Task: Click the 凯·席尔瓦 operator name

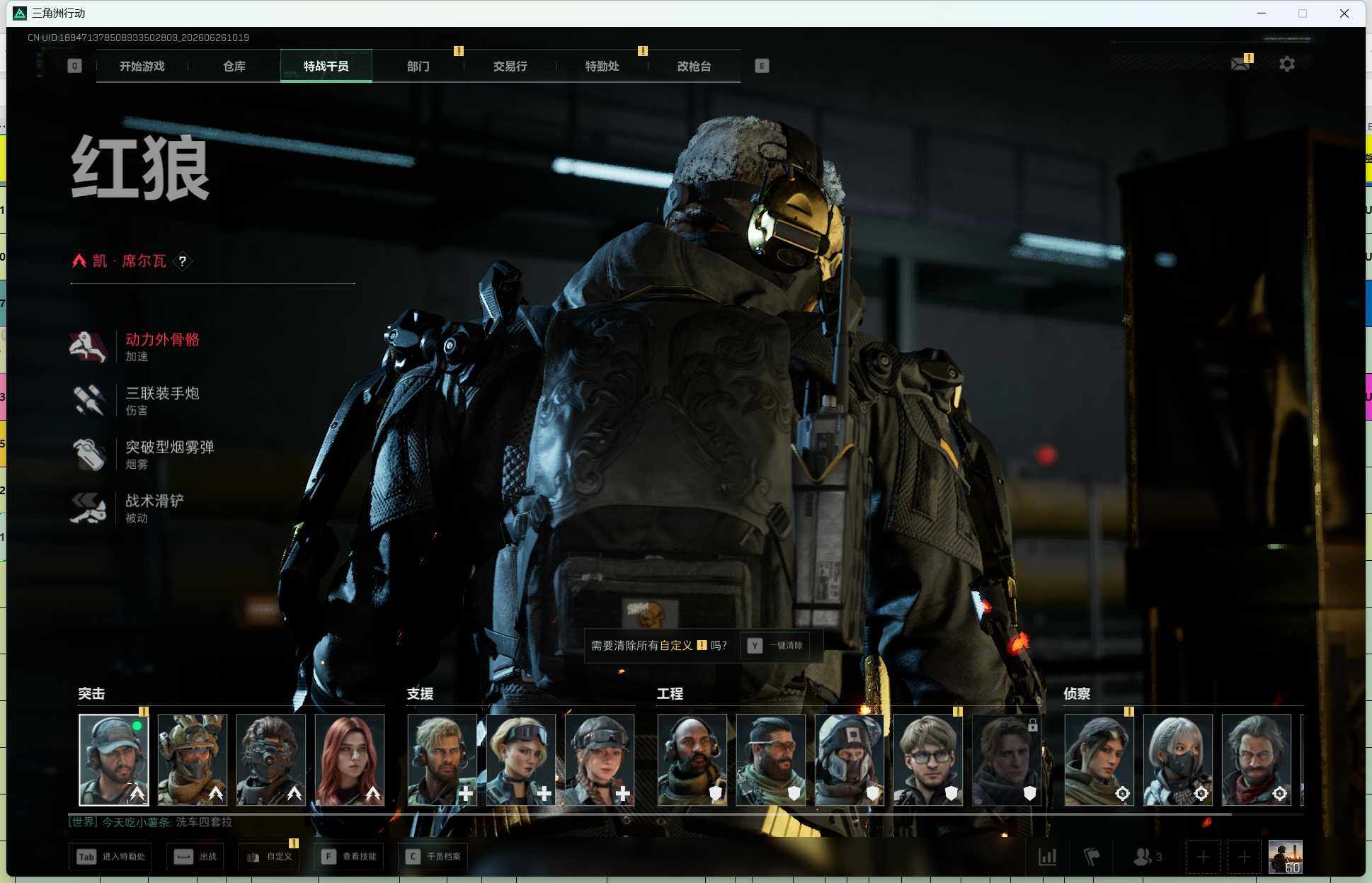Action: coord(130,261)
